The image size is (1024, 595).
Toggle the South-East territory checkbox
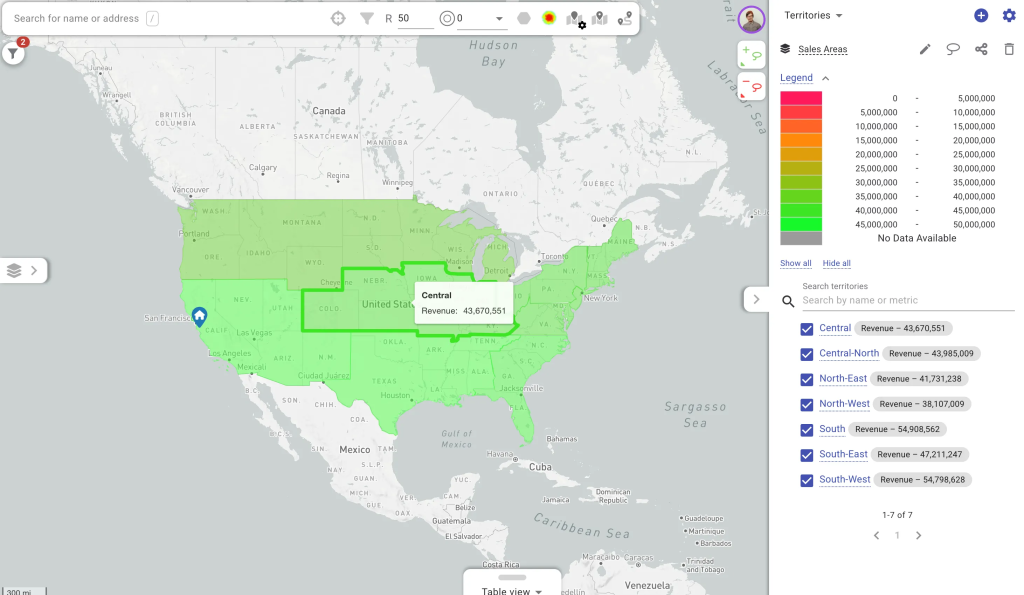point(807,455)
